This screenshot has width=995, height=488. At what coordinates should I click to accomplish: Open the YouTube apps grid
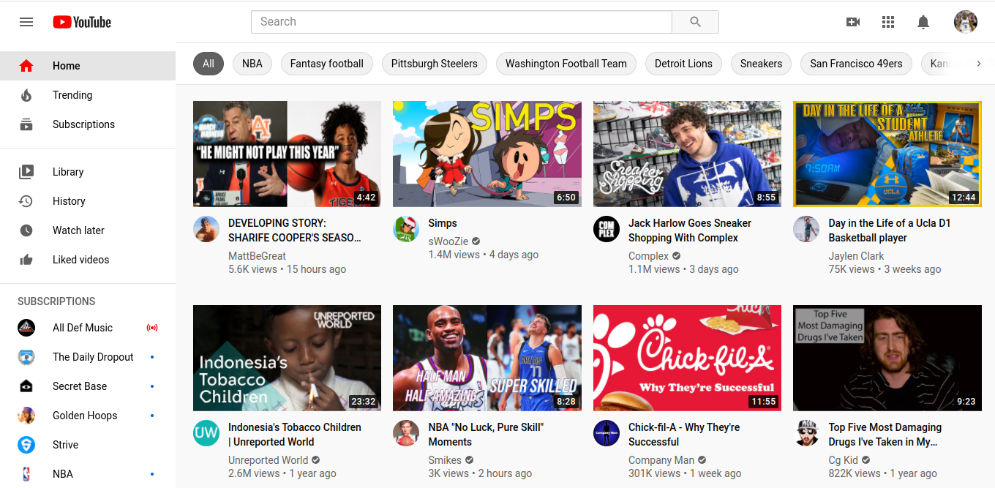(888, 22)
